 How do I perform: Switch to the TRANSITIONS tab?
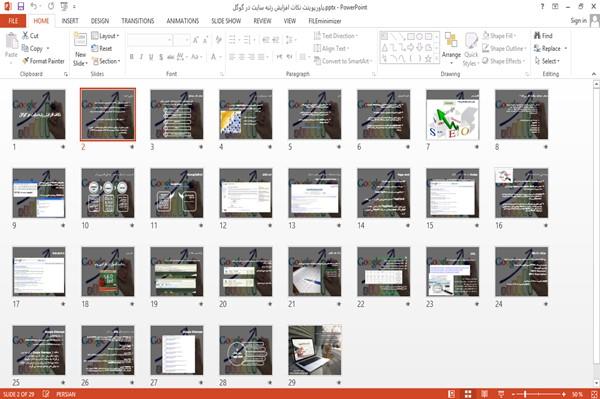coord(138,21)
